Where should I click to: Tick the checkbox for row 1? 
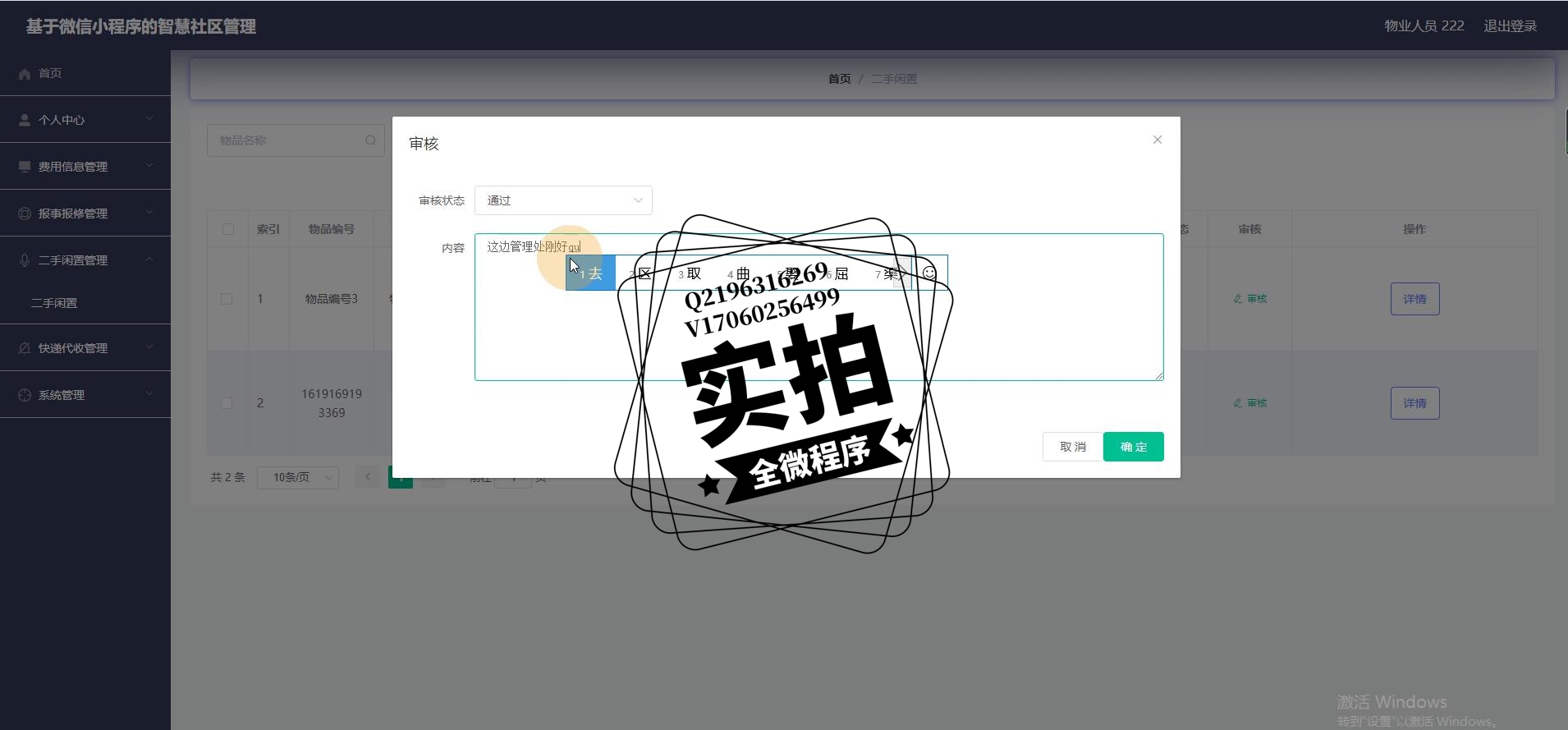click(x=227, y=299)
